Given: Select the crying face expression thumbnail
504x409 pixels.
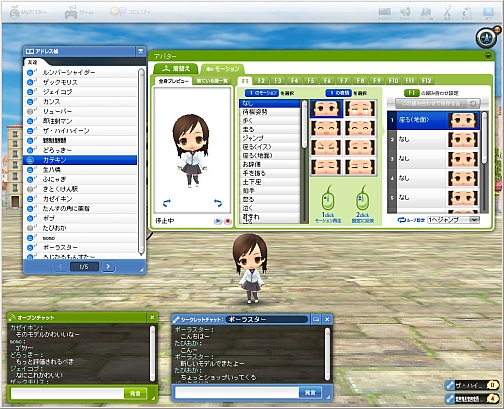Looking at the screenshot, I should (x=360, y=108).
